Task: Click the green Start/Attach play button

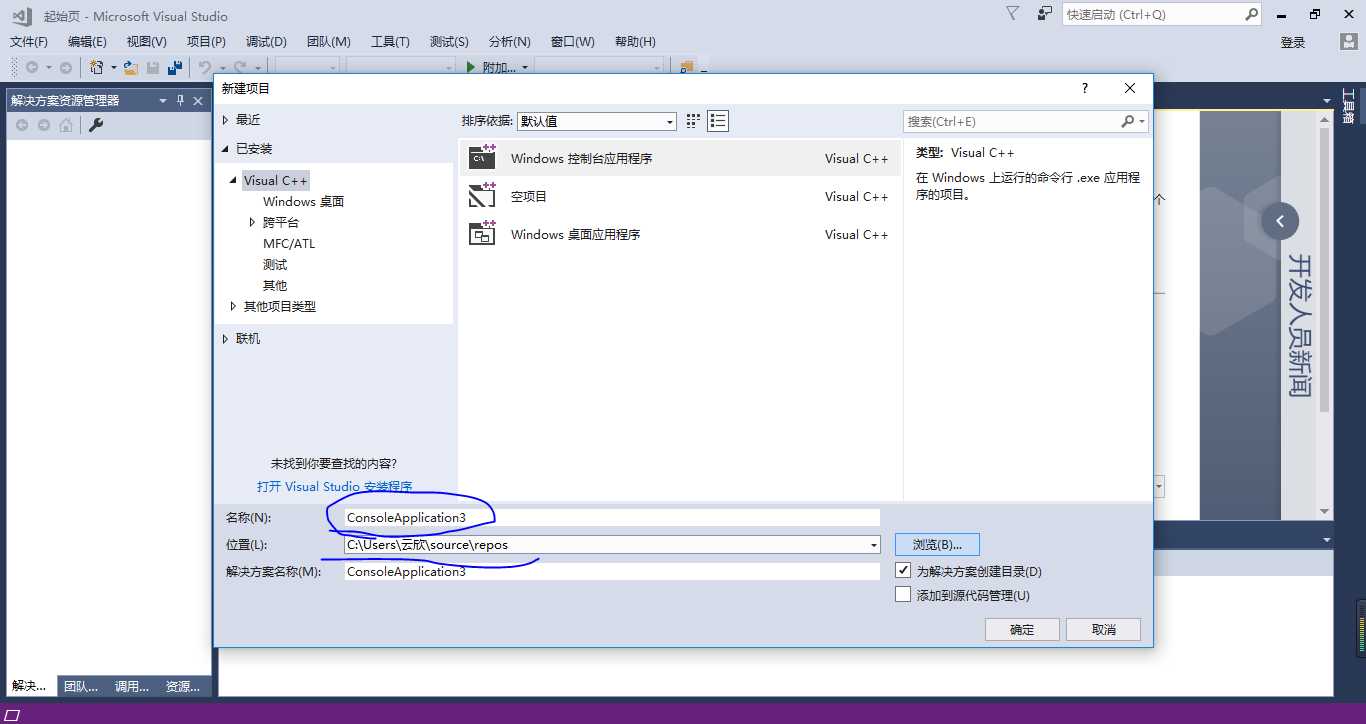Action: (x=471, y=68)
